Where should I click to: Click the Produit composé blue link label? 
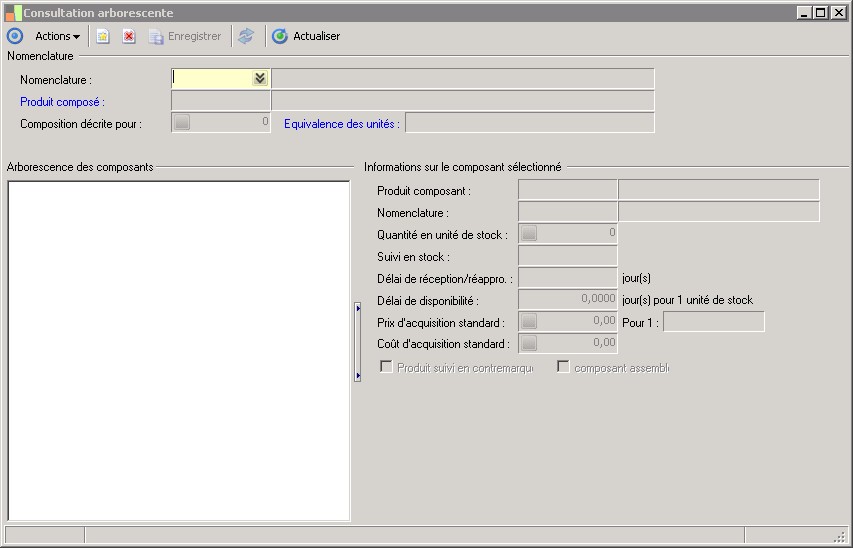tap(62, 102)
